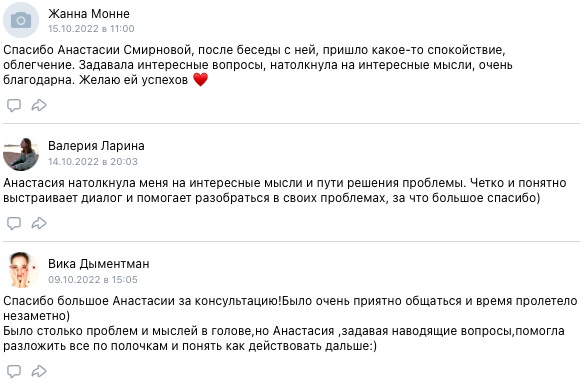Open comments on Валерия Ларина's review
Screen dimensions: 585x383
pos(14,223)
